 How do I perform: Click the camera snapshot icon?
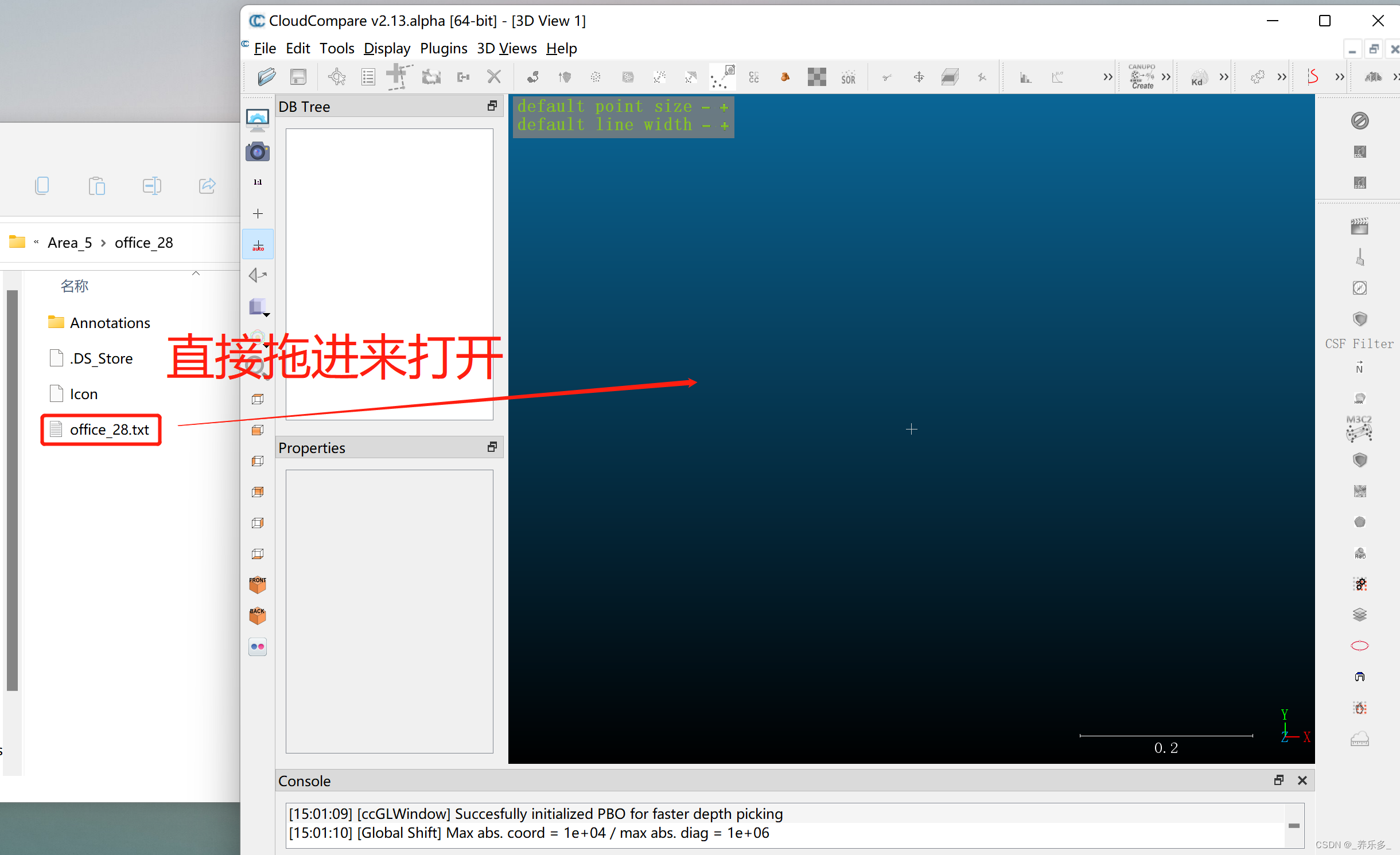pos(258,152)
